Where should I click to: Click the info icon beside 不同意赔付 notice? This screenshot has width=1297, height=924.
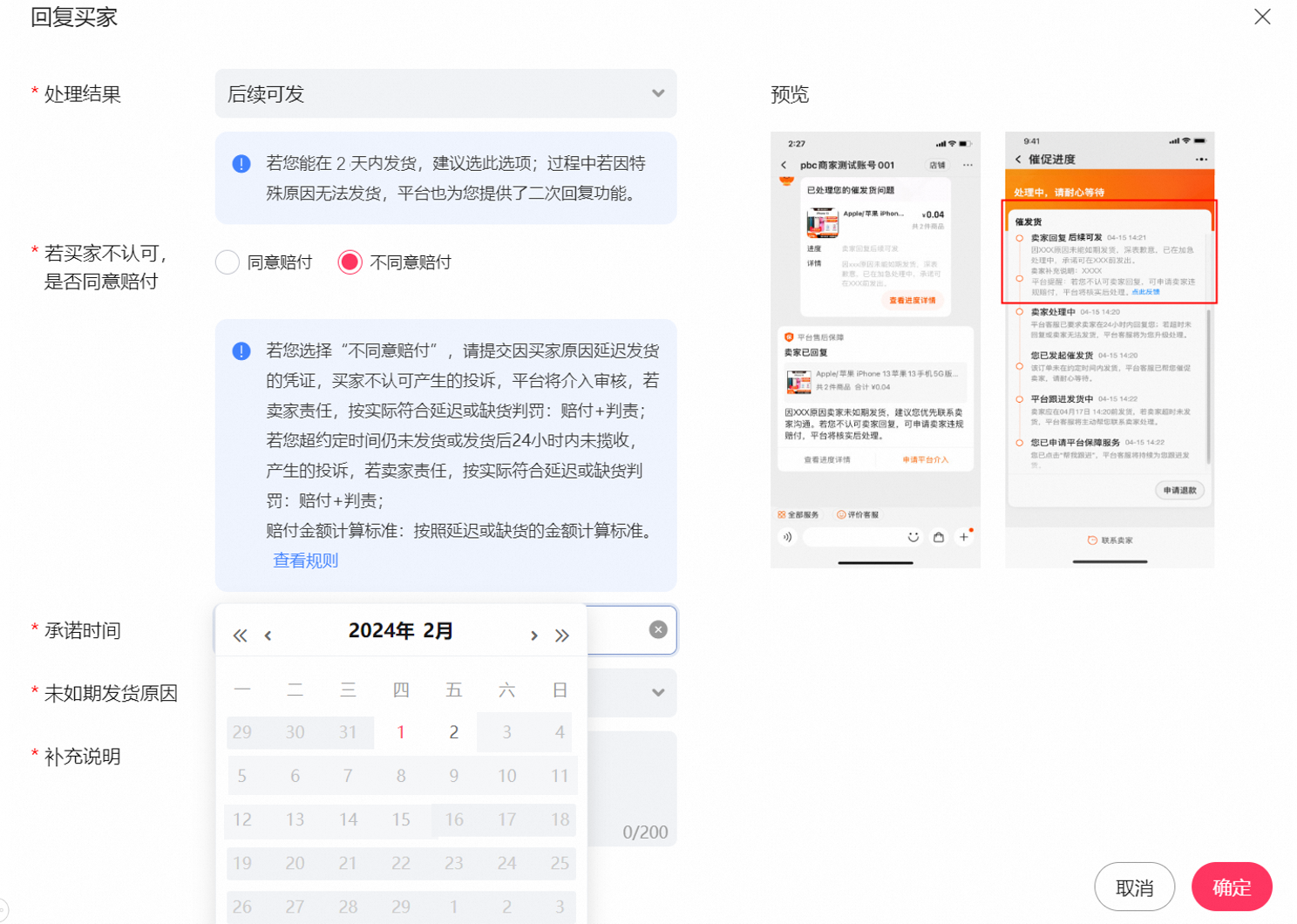241,351
